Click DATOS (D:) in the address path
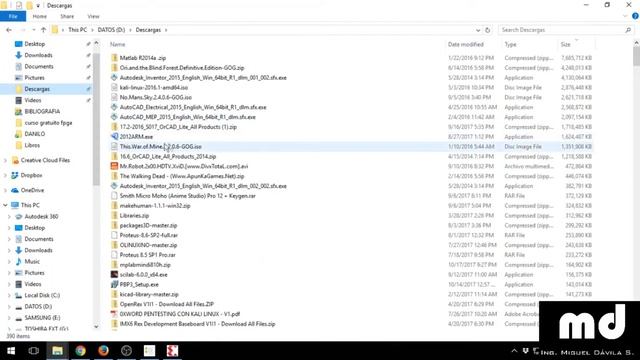 [111, 30]
